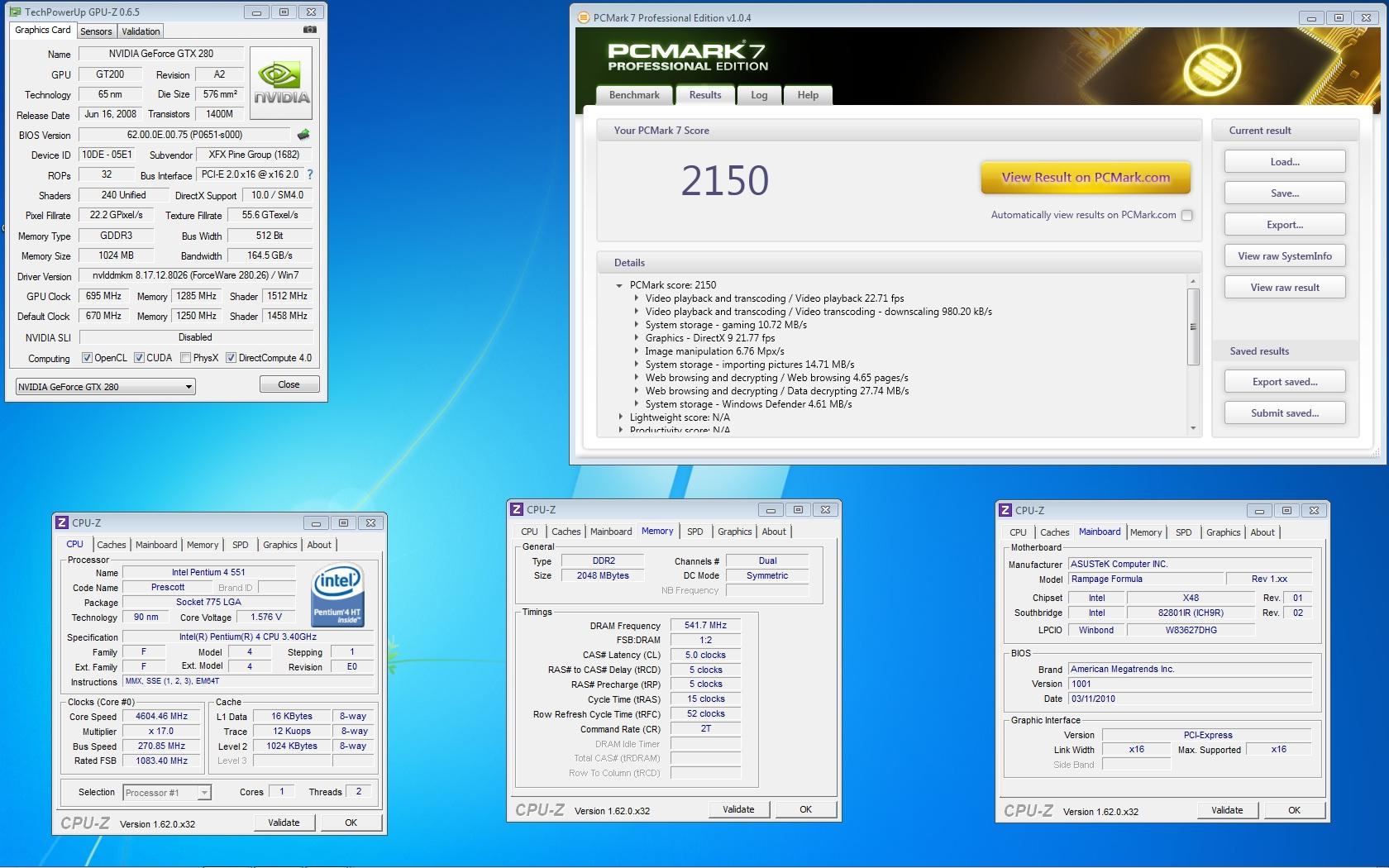This screenshot has height=868, width=1389.
Task: Toggle the PhysX checkbox in GPU-Z
Action: [x=186, y=358]
